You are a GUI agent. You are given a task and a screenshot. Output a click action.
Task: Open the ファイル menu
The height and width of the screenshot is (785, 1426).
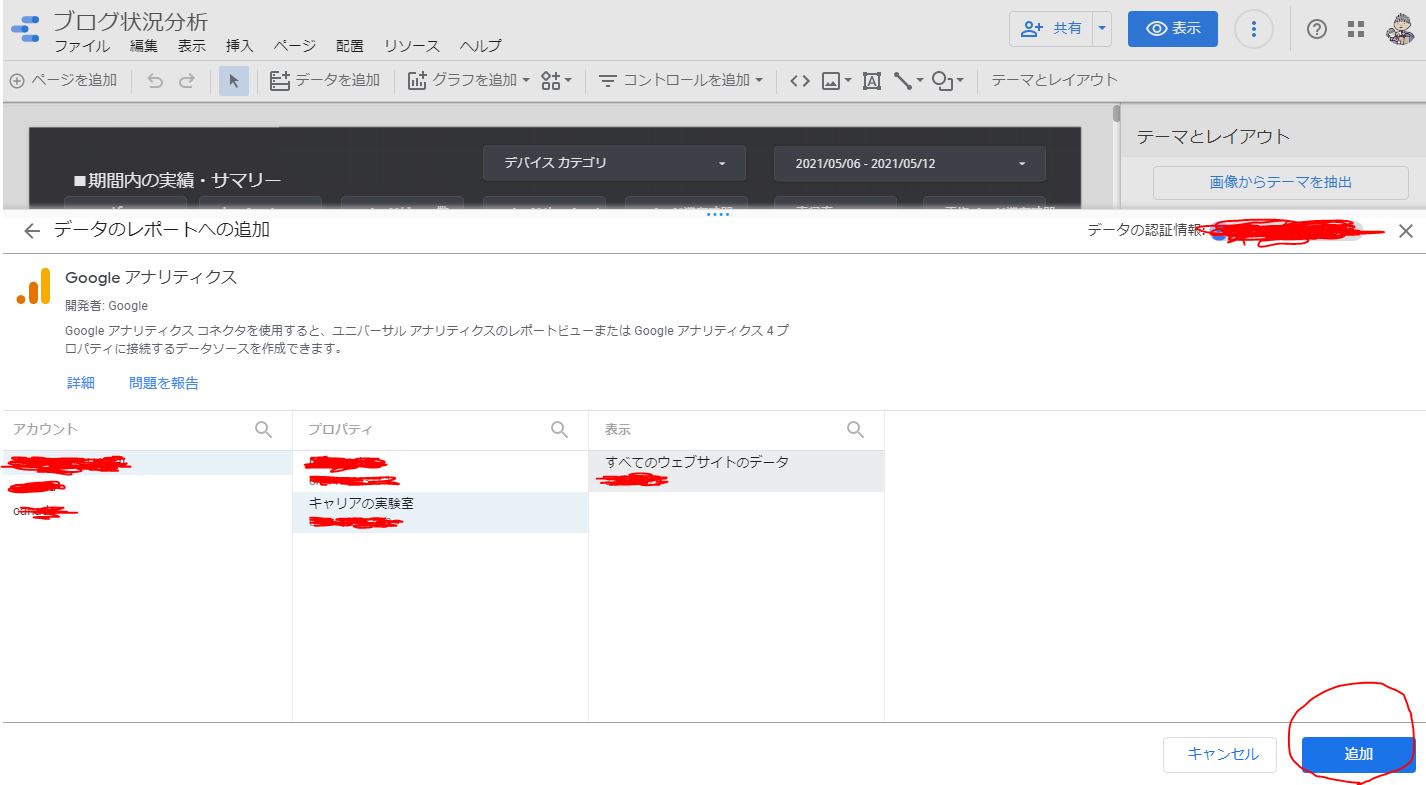[x=82, y=46]
